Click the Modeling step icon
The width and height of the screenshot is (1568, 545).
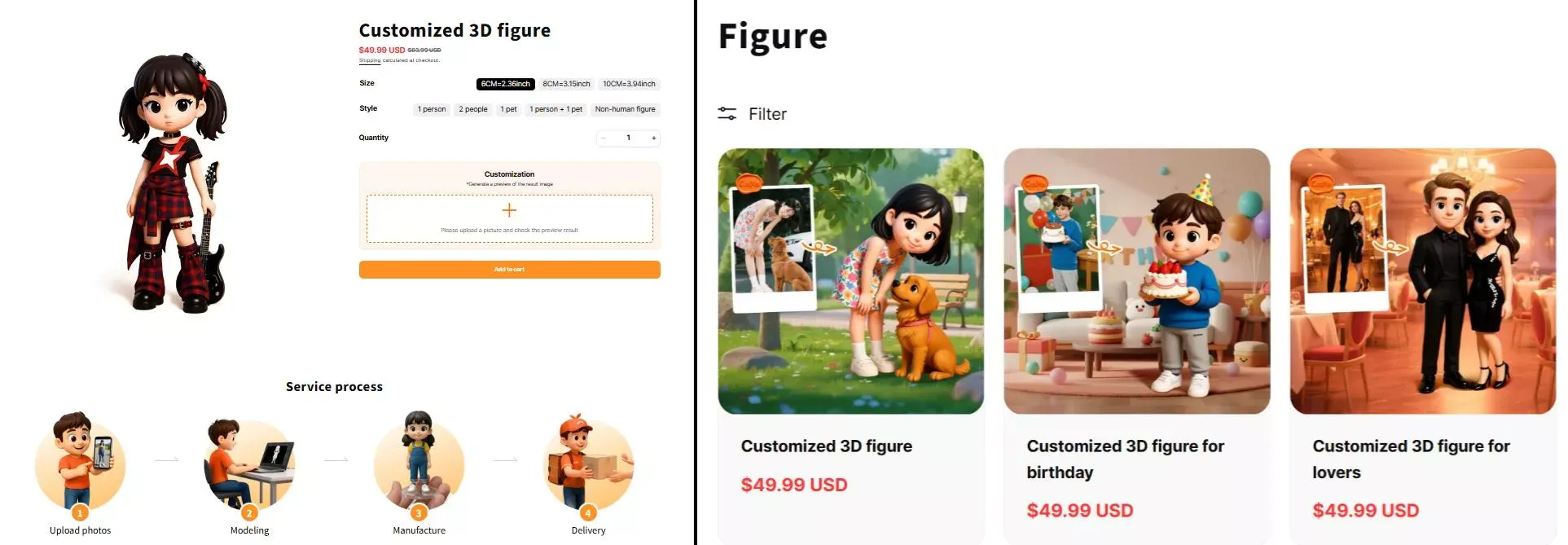(x=249, y=463)
